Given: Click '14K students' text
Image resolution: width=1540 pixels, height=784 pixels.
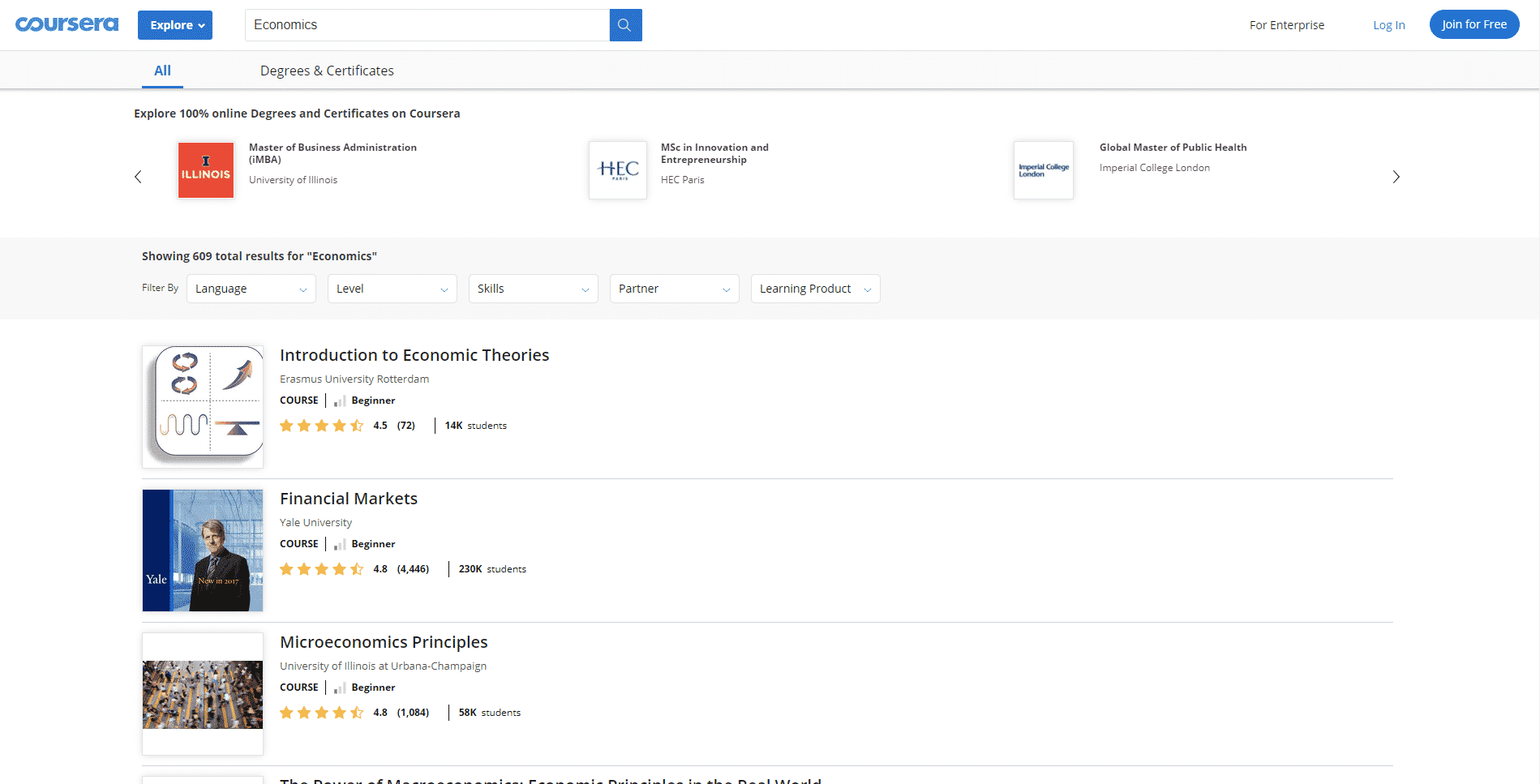Looking at the screenshot, I should (x=476, y=426).
